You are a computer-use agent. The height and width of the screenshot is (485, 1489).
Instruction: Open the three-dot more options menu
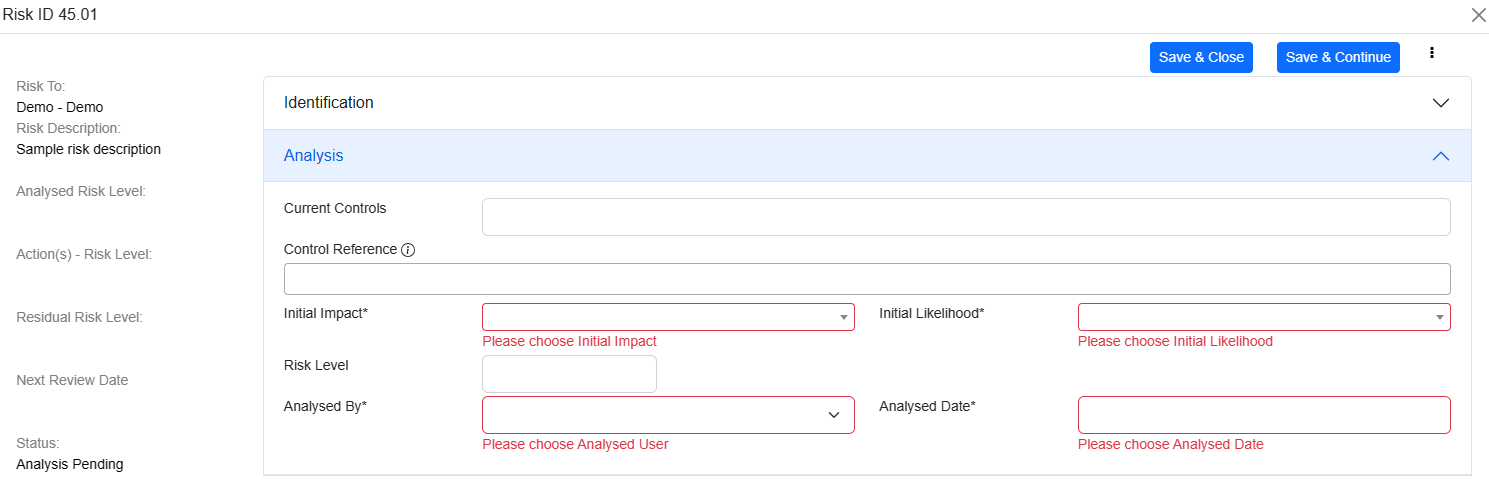point(1432,53)
